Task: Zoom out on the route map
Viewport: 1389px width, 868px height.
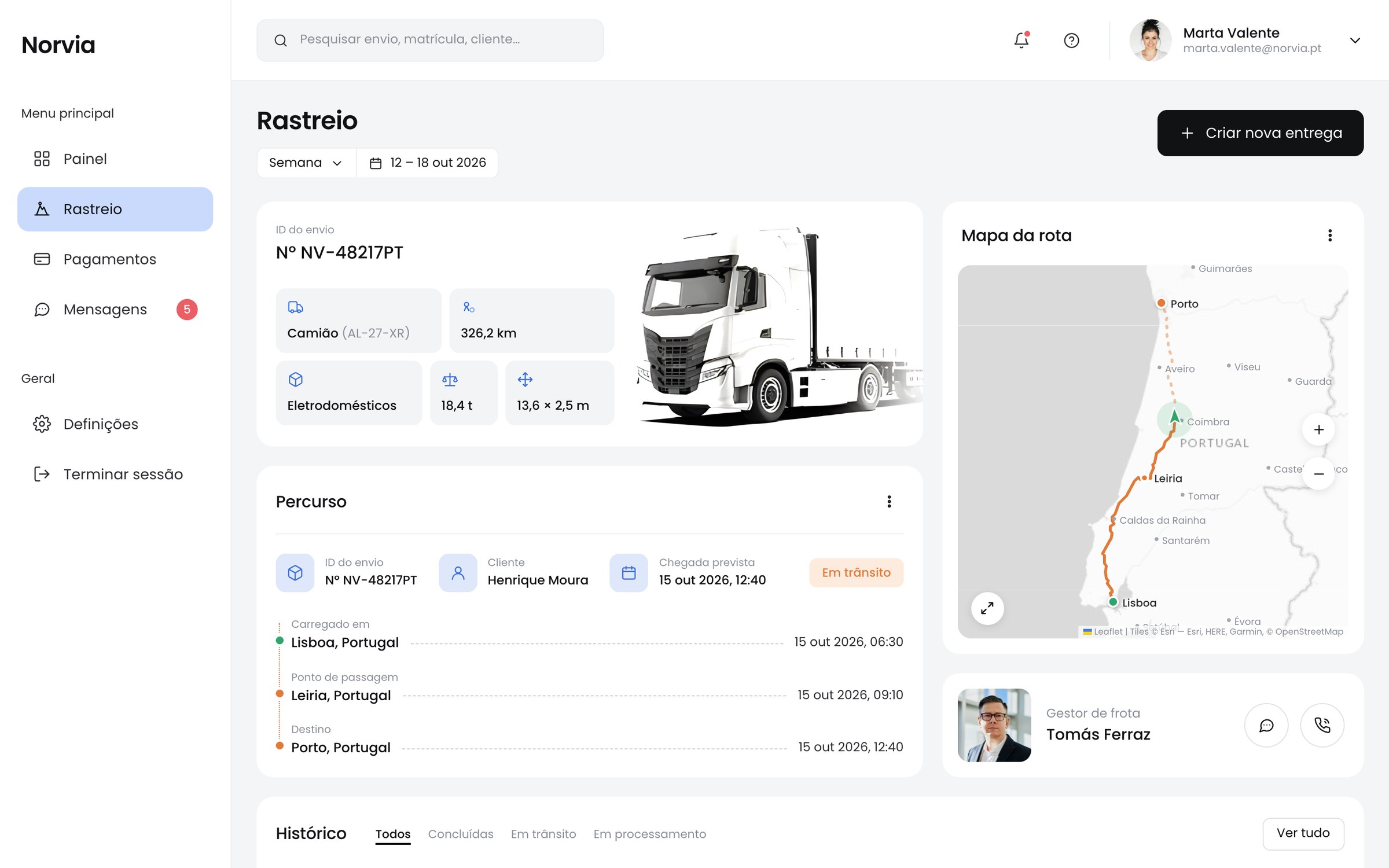Action: [1318, 474]
